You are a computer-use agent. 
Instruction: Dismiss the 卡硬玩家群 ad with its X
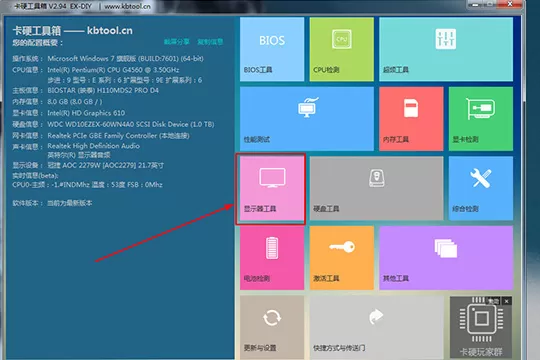pos(507,301)
